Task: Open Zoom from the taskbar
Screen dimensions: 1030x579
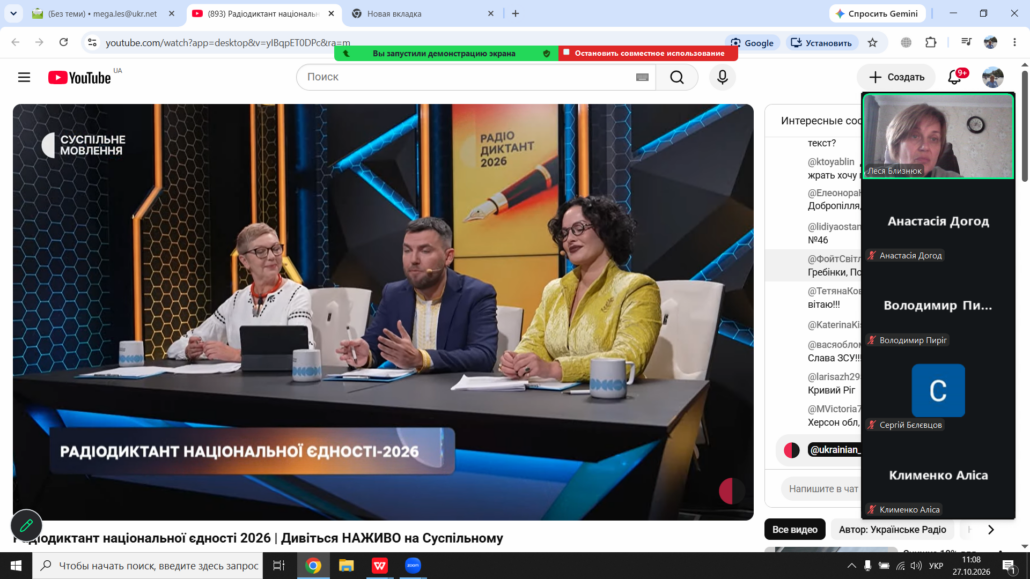Action: pyautogui.click(x=413, y=566)
